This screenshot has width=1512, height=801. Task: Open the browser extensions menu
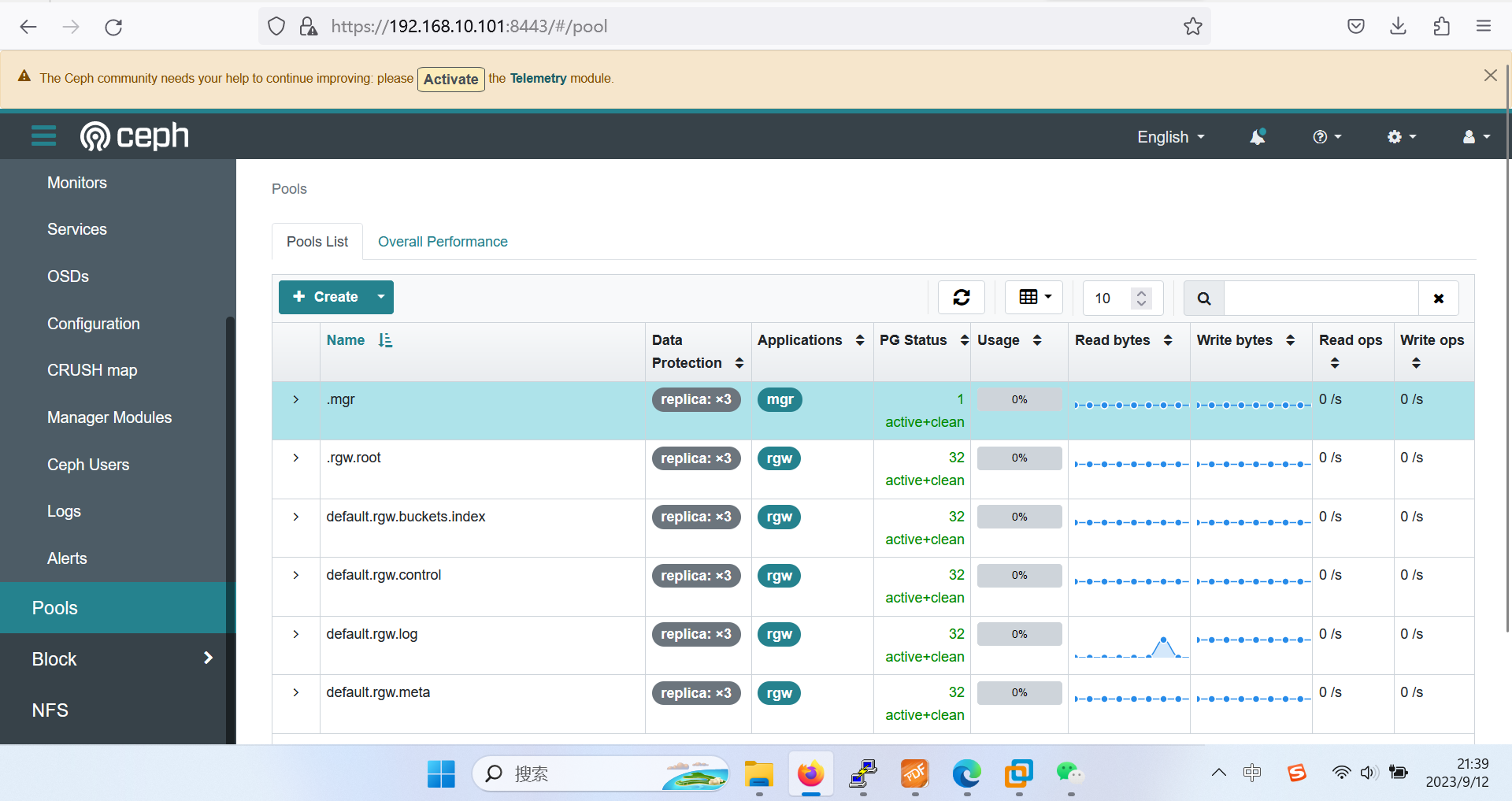1441,27
